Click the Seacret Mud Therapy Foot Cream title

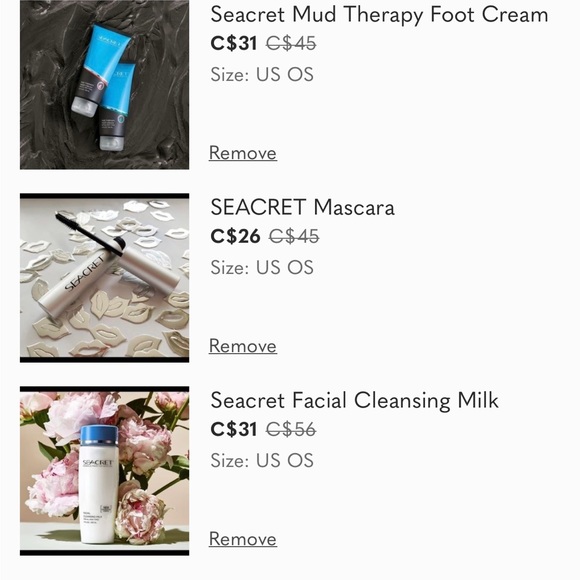[379, 16]
